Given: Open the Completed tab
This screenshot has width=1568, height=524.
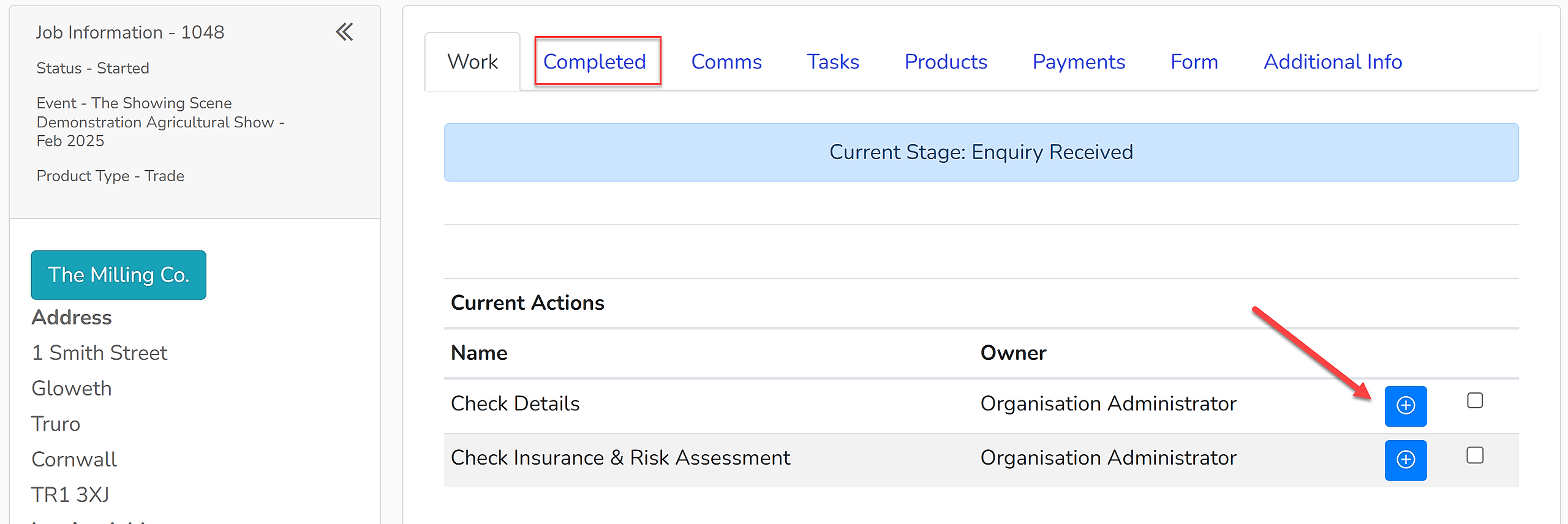Looking at the screenshot, I should pyautogui.click(x=595, y=62).
